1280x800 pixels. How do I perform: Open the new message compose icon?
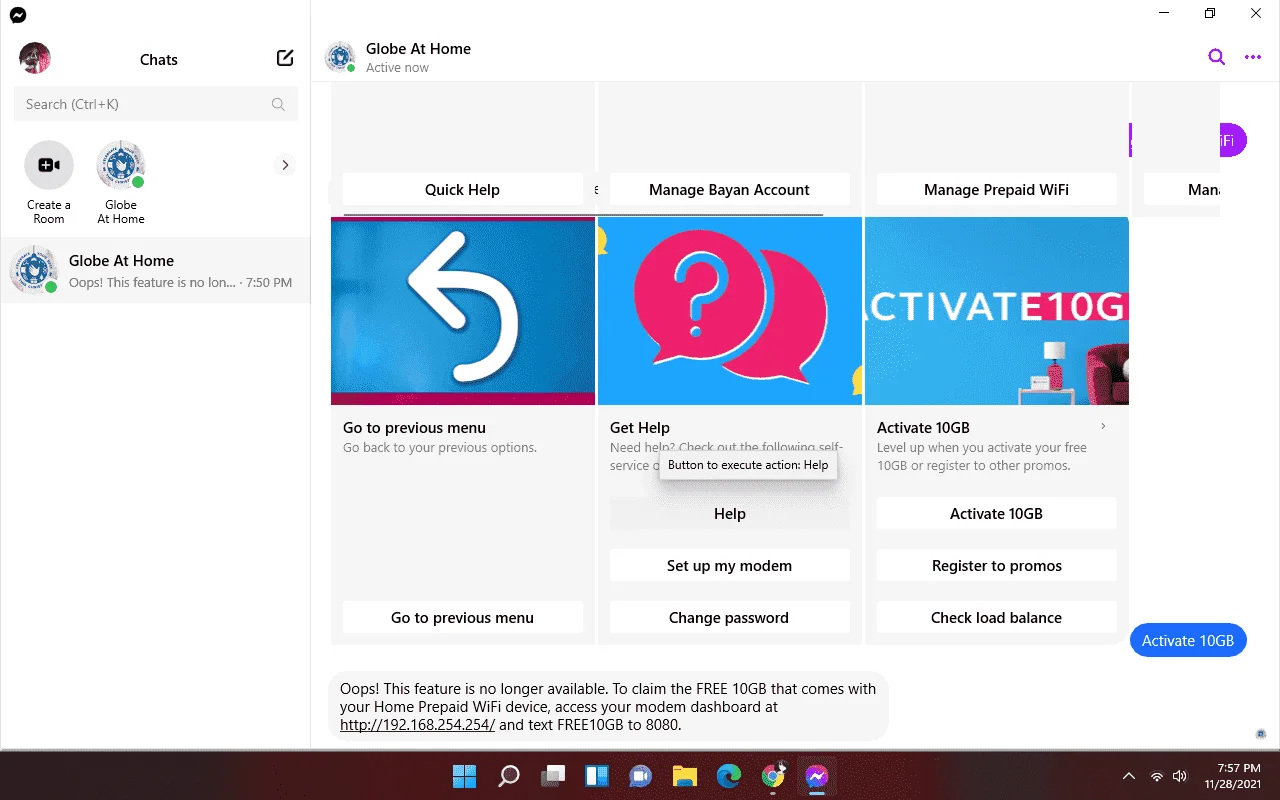(x=285, y=58)
